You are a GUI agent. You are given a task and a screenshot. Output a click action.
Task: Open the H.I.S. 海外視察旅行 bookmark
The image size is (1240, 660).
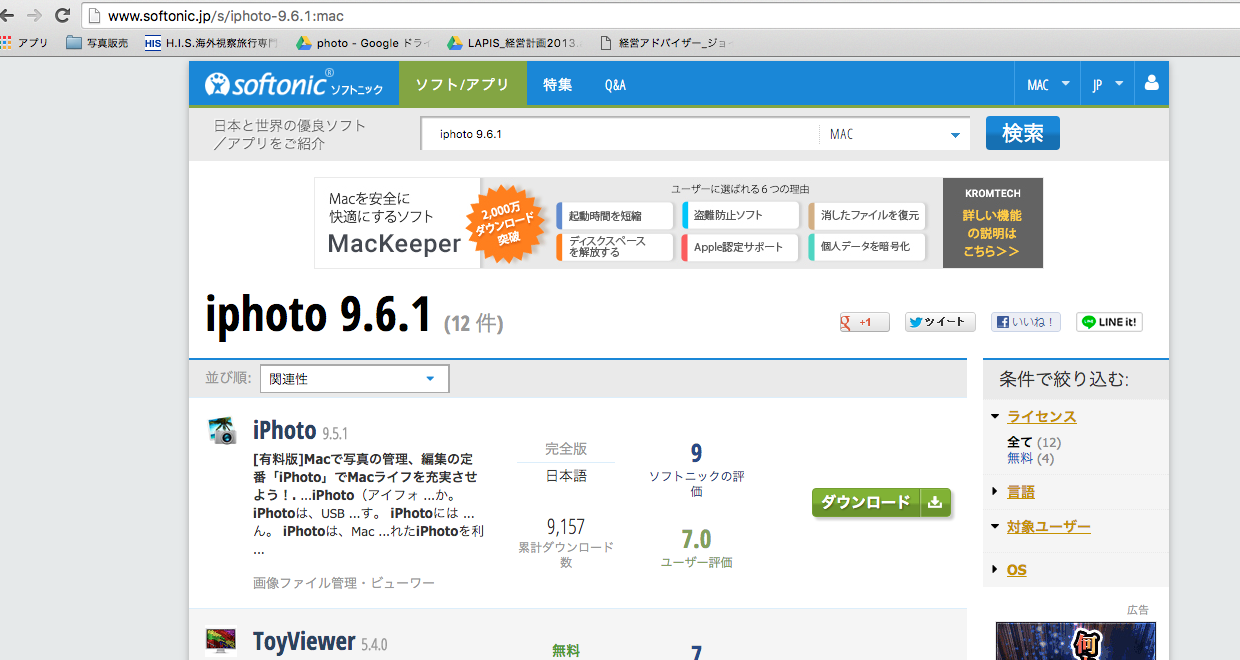(x=211, y=43)
